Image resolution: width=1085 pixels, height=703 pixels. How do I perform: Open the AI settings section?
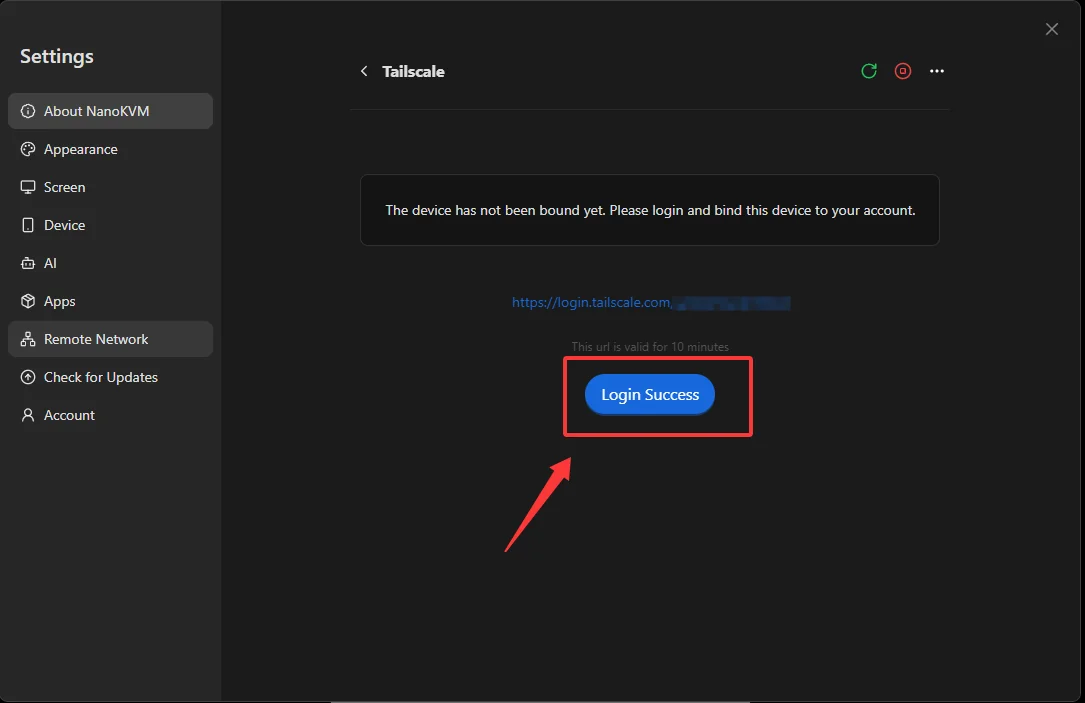click(x=110, y=263)
